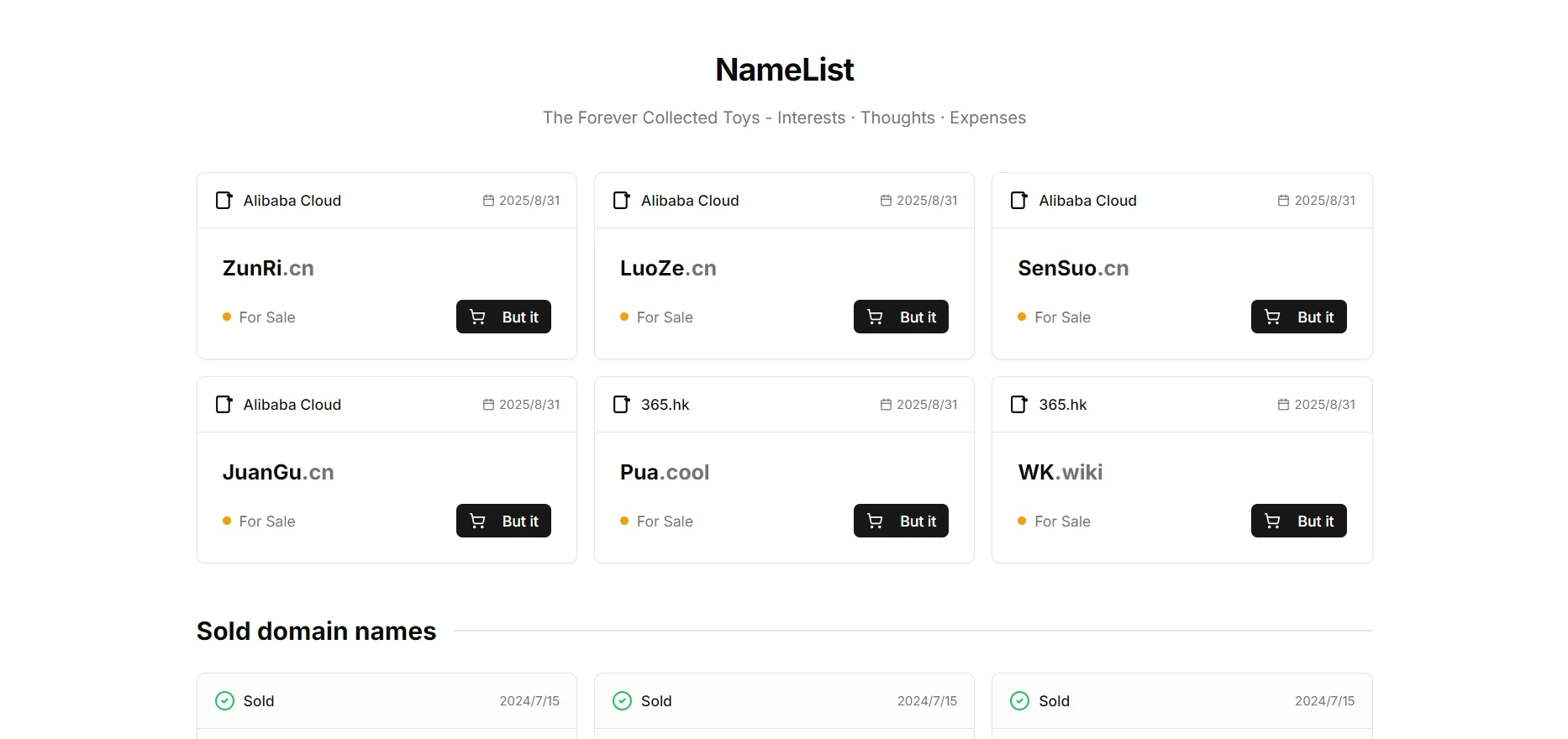
Task: Click the green checkmark in third sold card
Action: click(1019, 700)
